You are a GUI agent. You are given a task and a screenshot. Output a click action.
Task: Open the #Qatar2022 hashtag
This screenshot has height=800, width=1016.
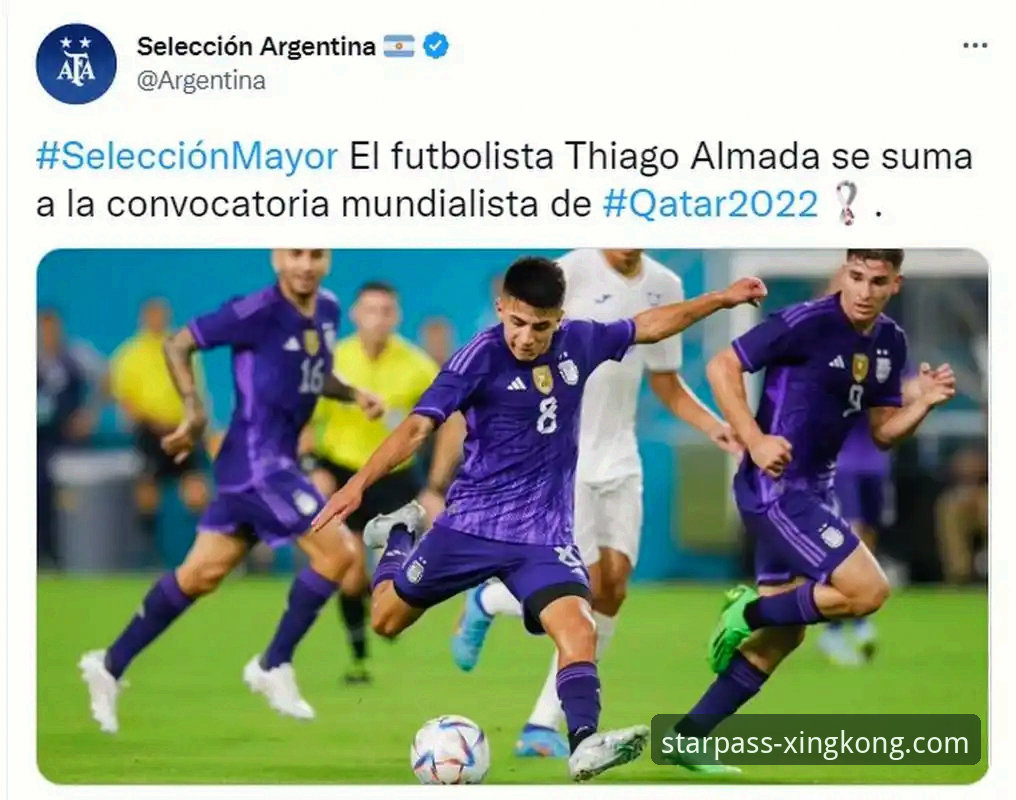point(710,204)
